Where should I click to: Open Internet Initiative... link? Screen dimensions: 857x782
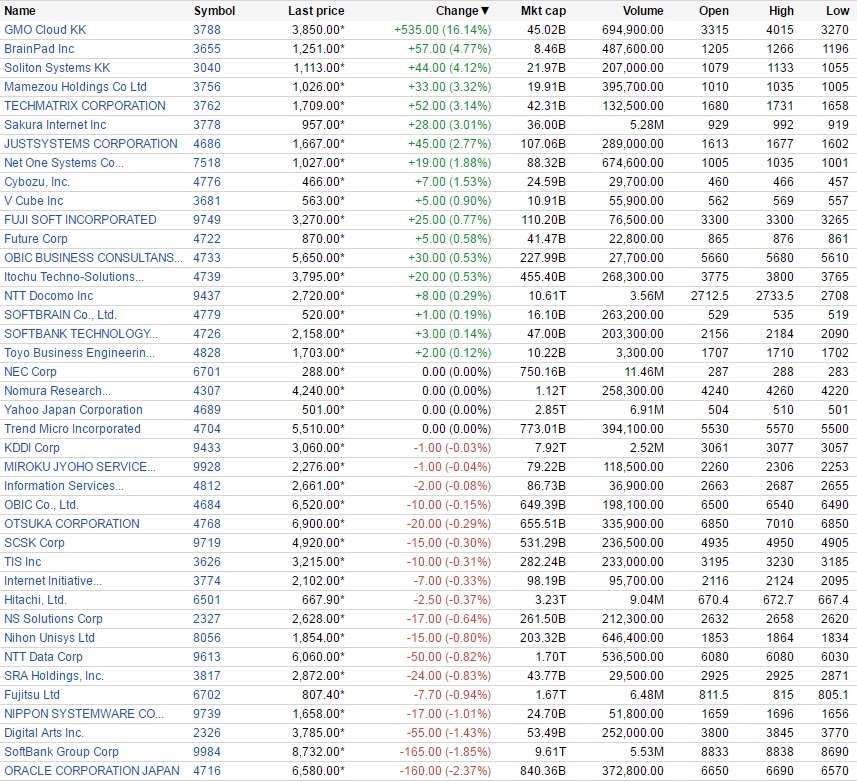click(x=52, y=581)
